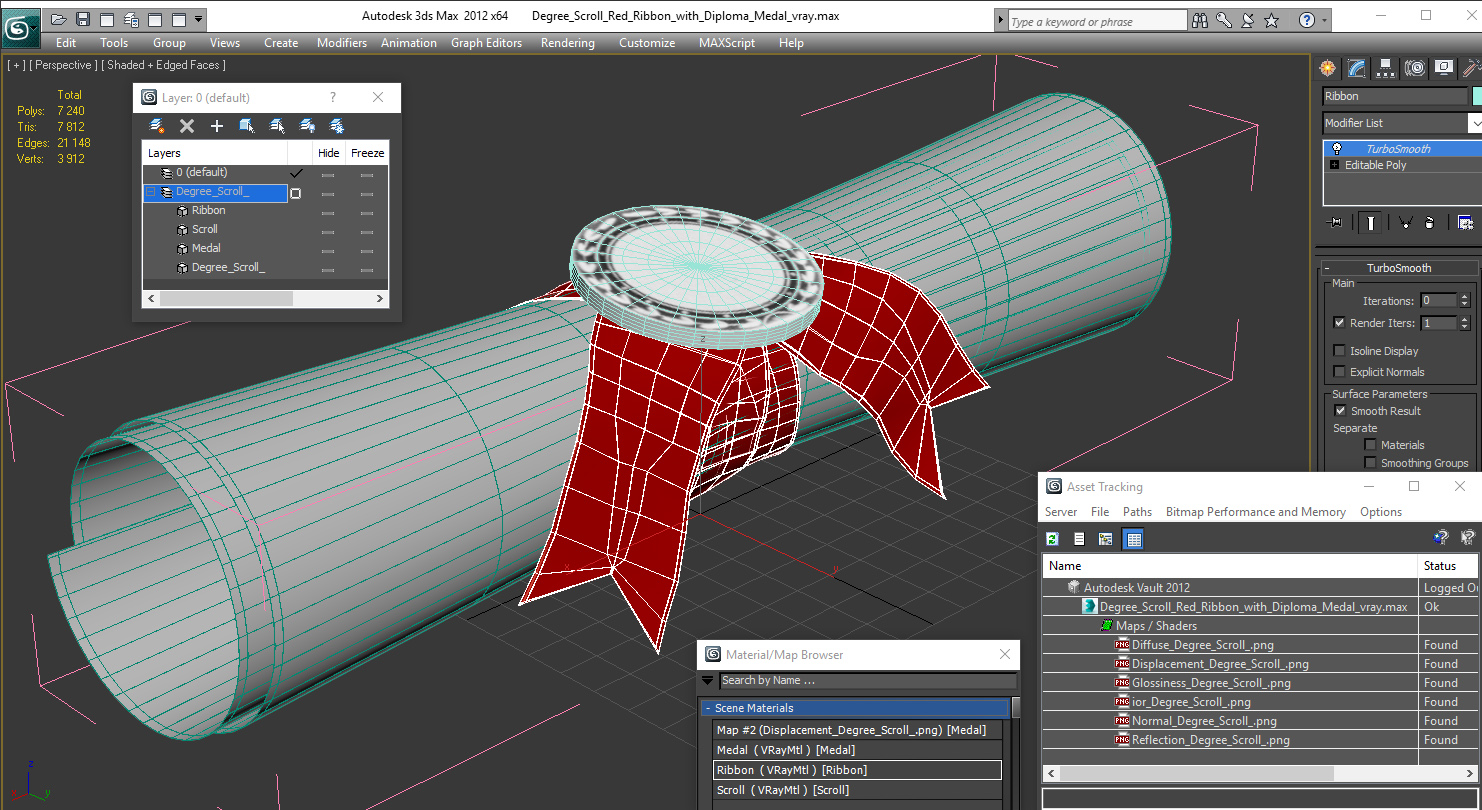Open the Rendering menu

(x=567, y=43)
